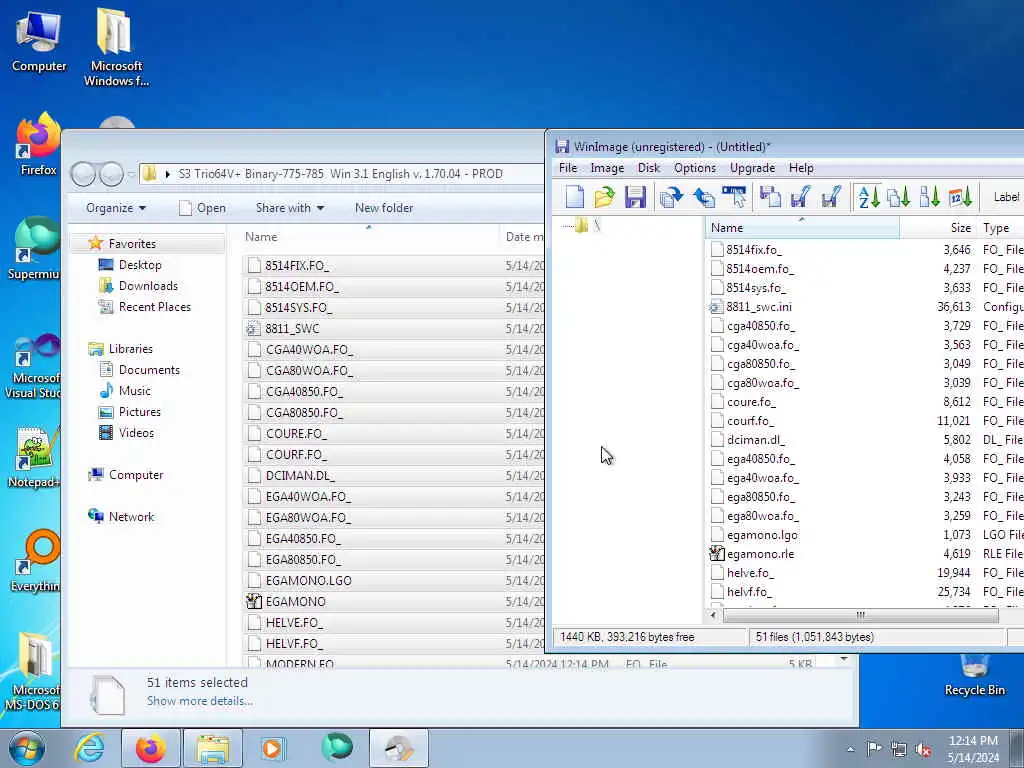Viewport: 1024px width, 768px height.
Task: Open the Organize dropdown in Explorer
Action: pyautogui.click(x=116, y=208)
